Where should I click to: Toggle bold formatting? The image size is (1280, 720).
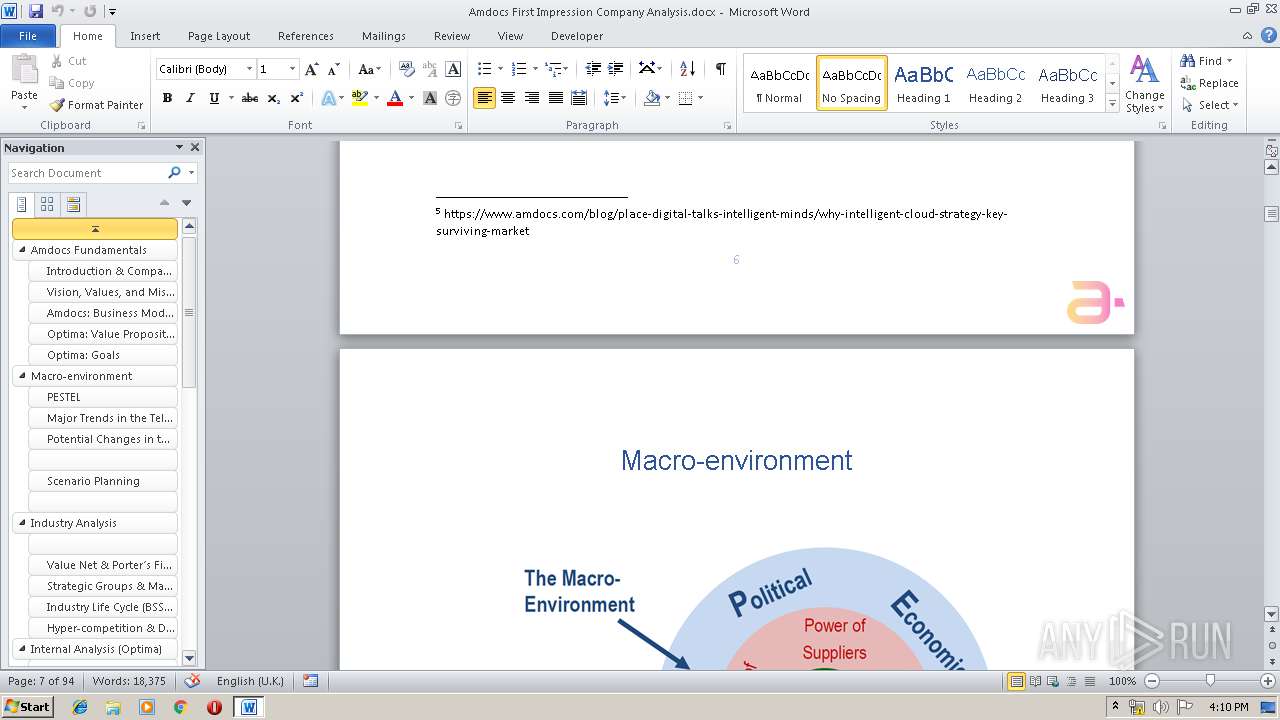167,98
